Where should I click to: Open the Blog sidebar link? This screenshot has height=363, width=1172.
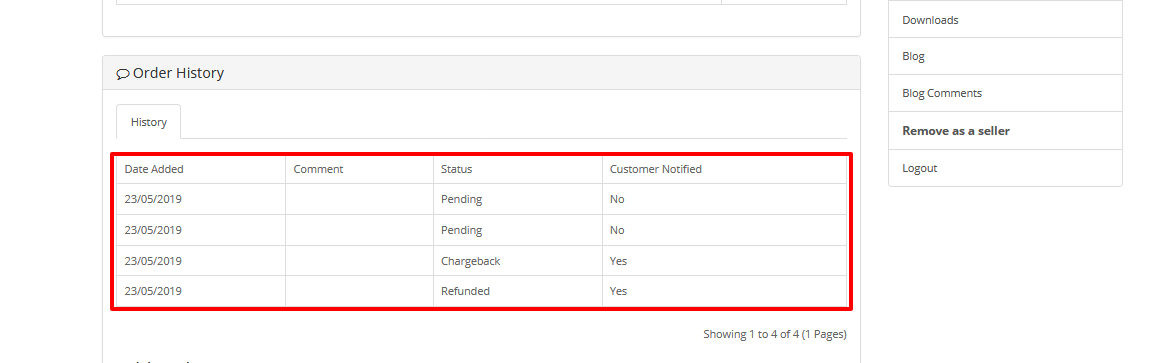click(1005, 57)
